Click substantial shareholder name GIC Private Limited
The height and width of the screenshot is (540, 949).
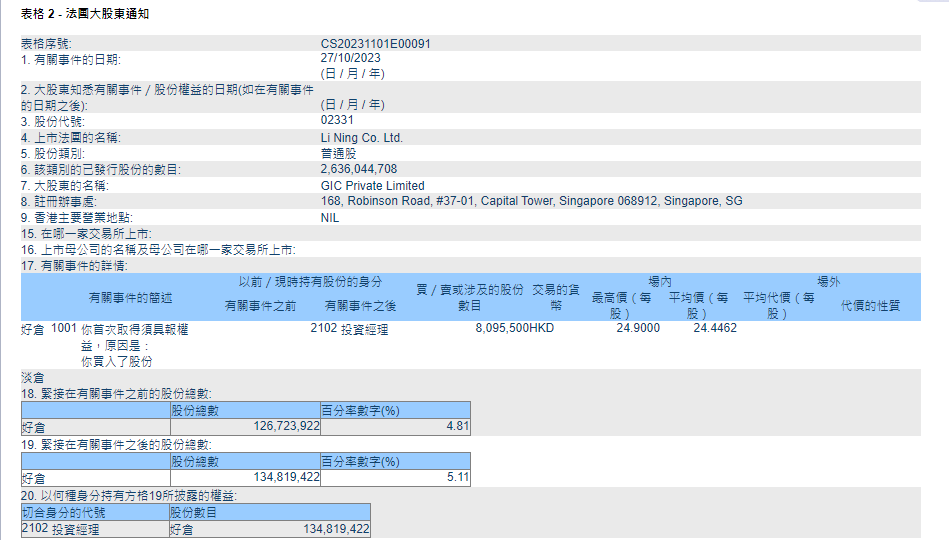[372, 186]
